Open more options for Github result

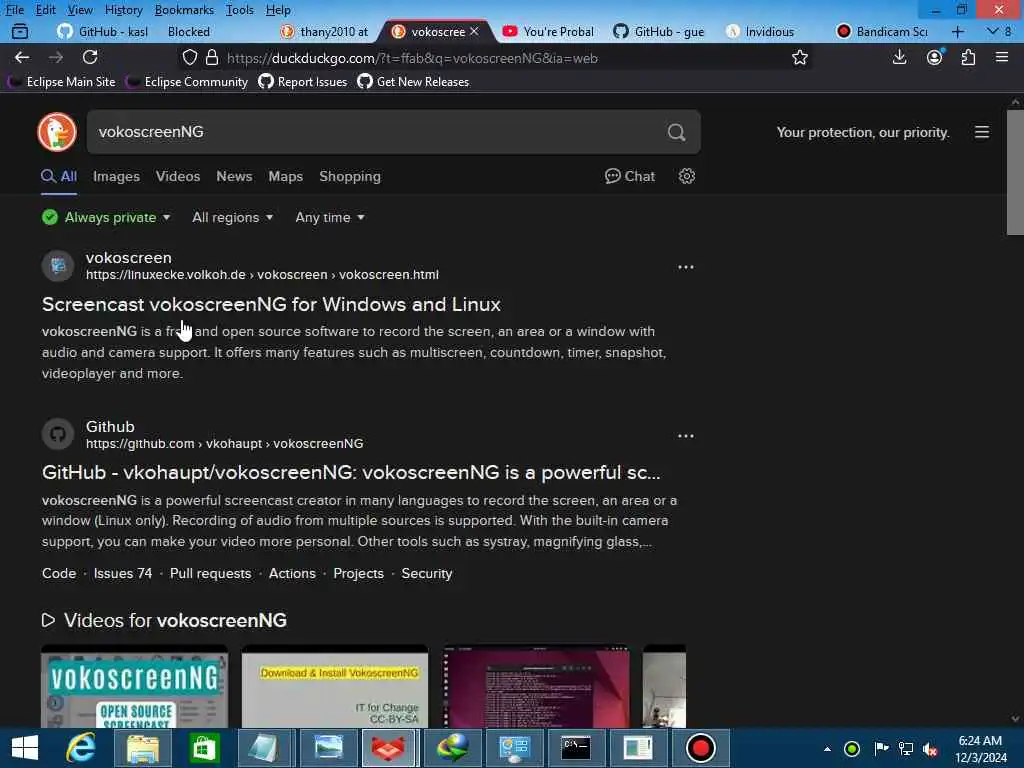tap(685, 436)
